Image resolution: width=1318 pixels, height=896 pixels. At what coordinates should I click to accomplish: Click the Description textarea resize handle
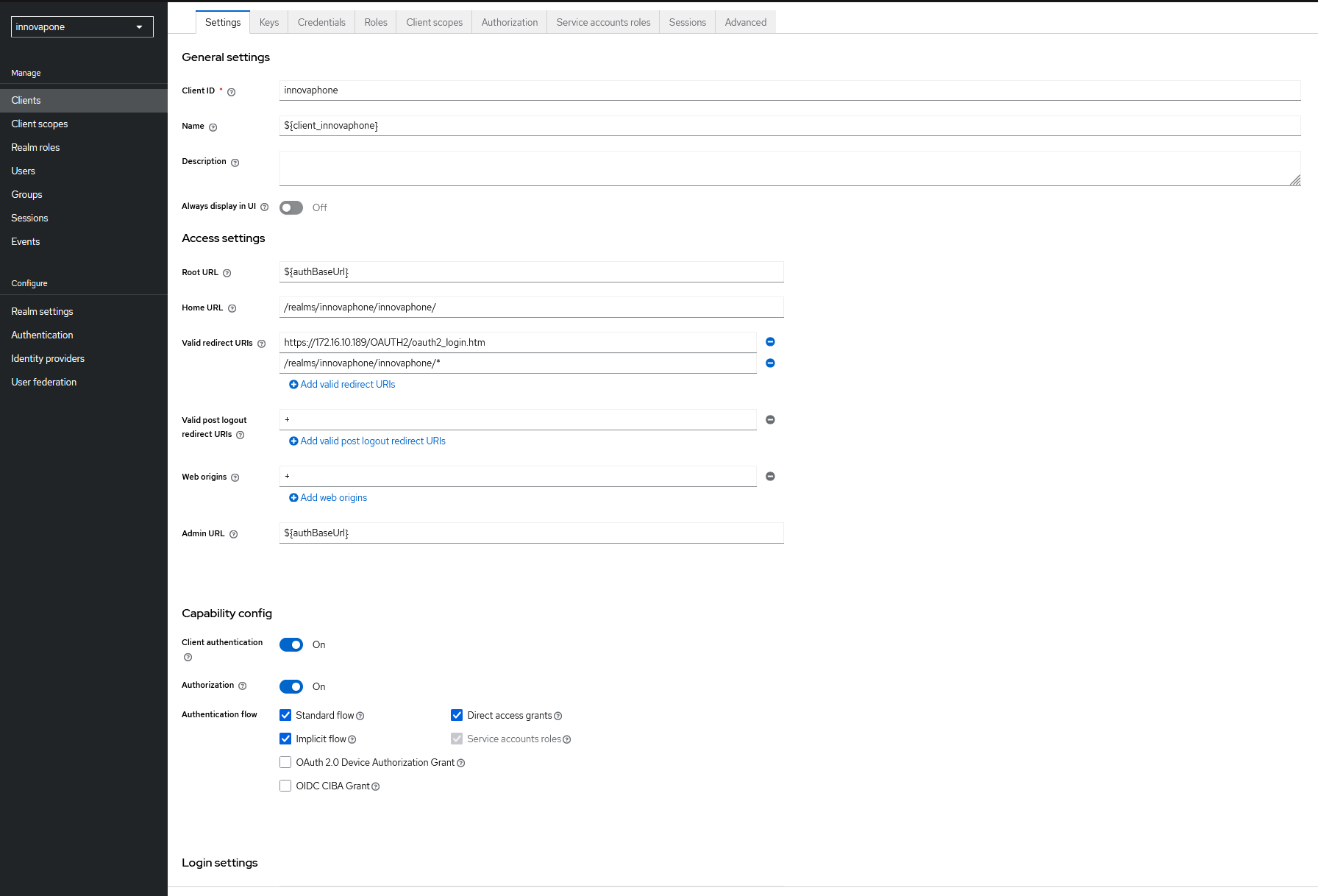click(1294, 180)
